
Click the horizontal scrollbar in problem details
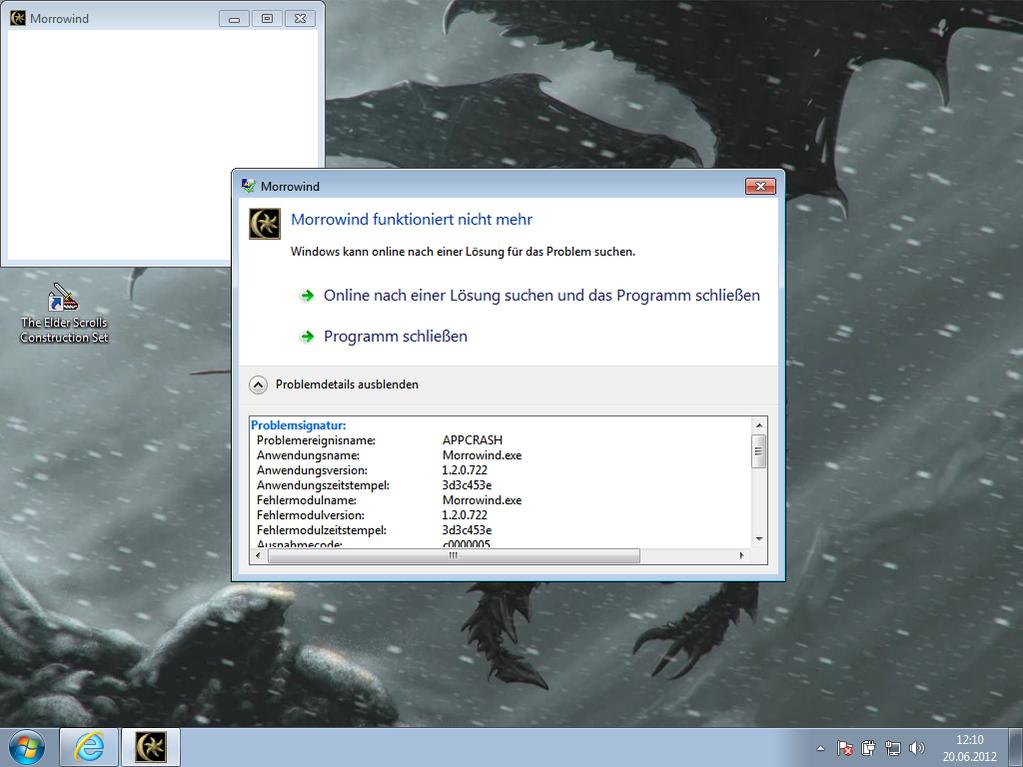[453, 556]
